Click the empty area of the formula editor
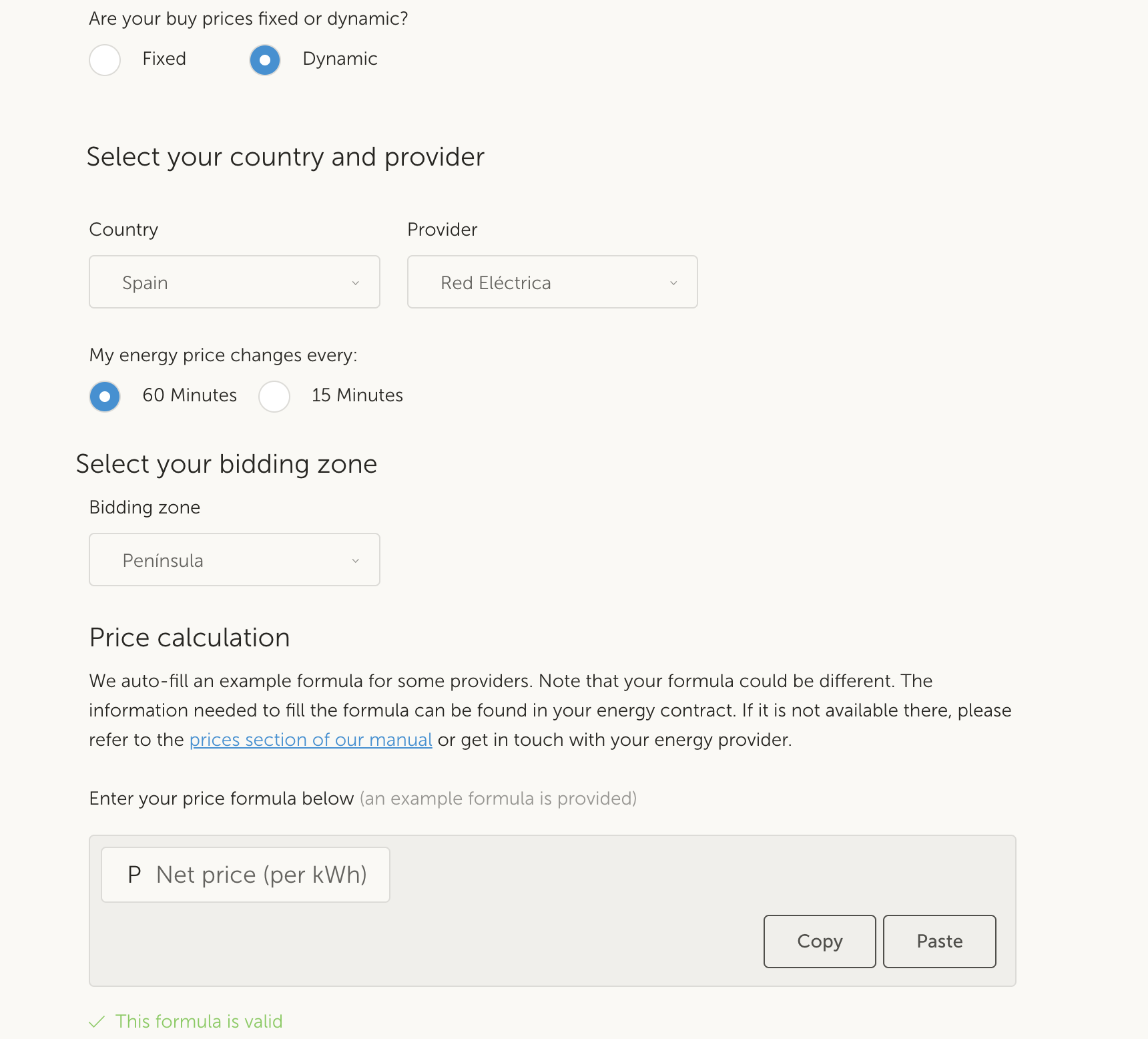The height and width of the screenshot is (1039, 1148). (574, 881)
